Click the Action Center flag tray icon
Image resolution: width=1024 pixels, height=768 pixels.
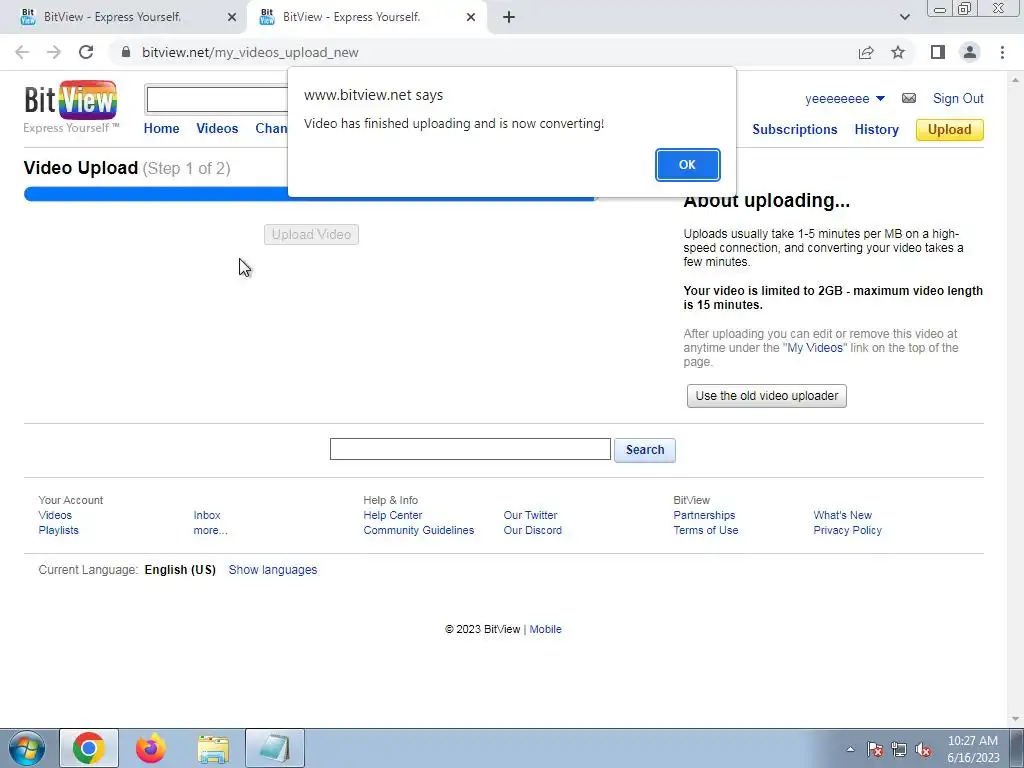[875, 749]
